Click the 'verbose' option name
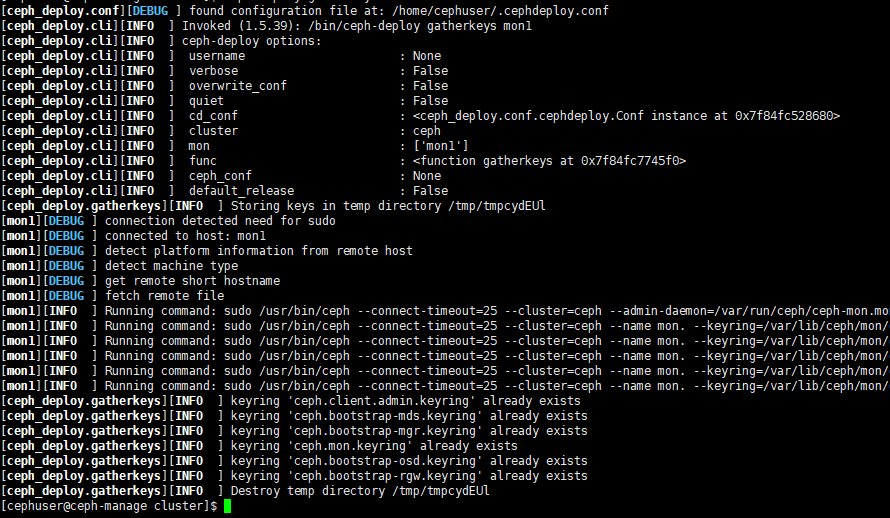This screenshot has height=518, width=890. [213, 71]
